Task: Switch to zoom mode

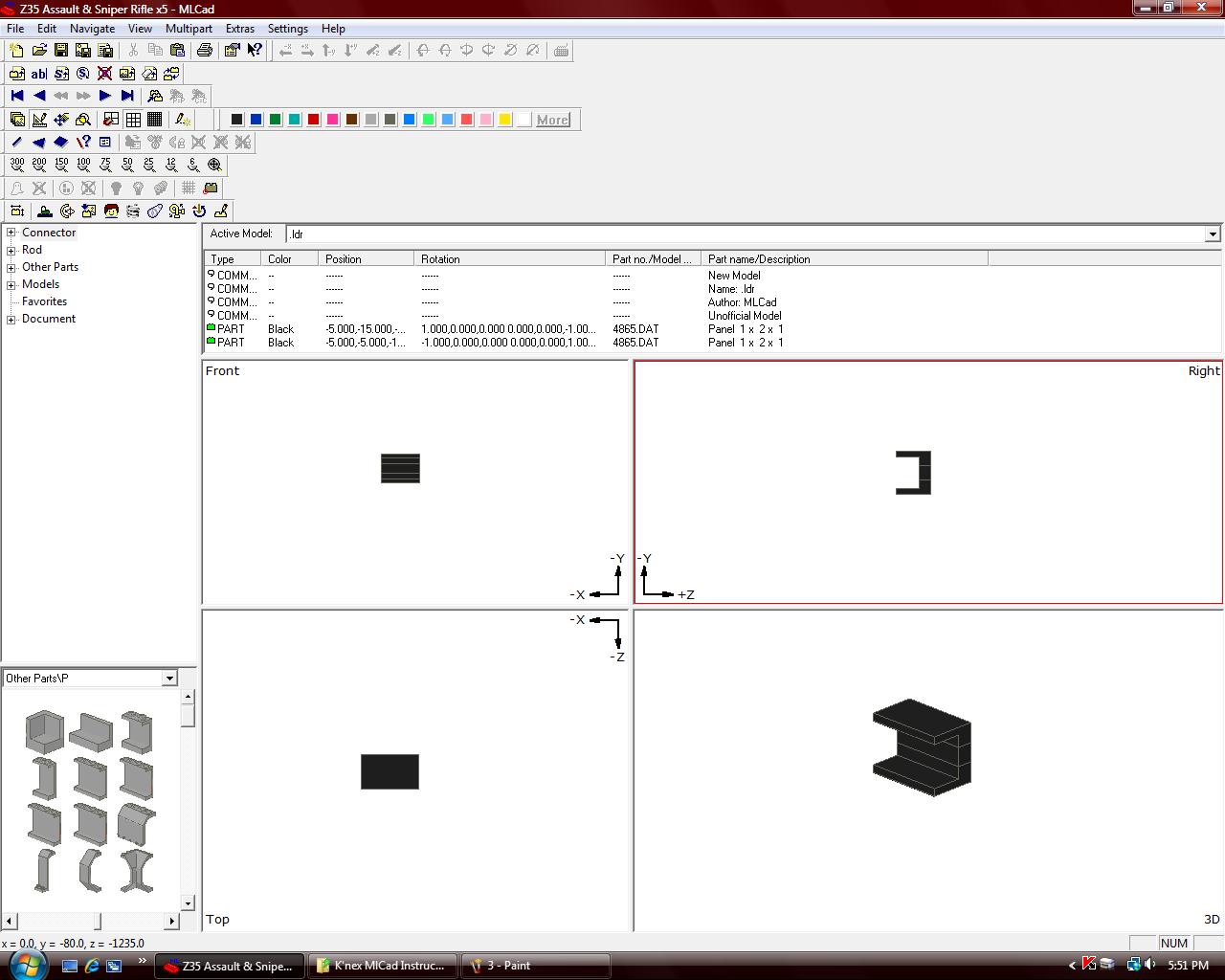Action: [x=83, y=120]
